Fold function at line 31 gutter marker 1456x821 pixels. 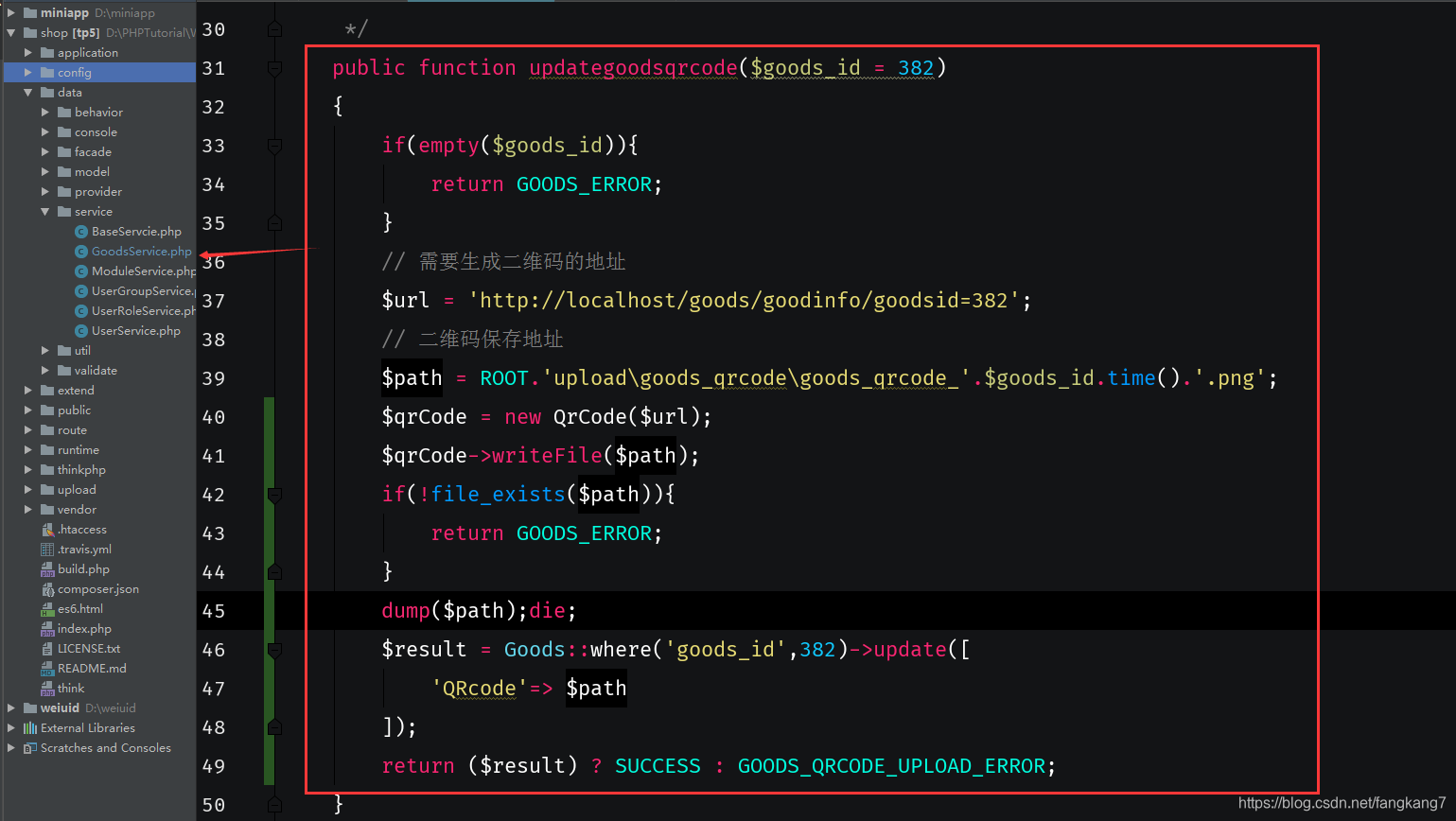pos(274,68)
